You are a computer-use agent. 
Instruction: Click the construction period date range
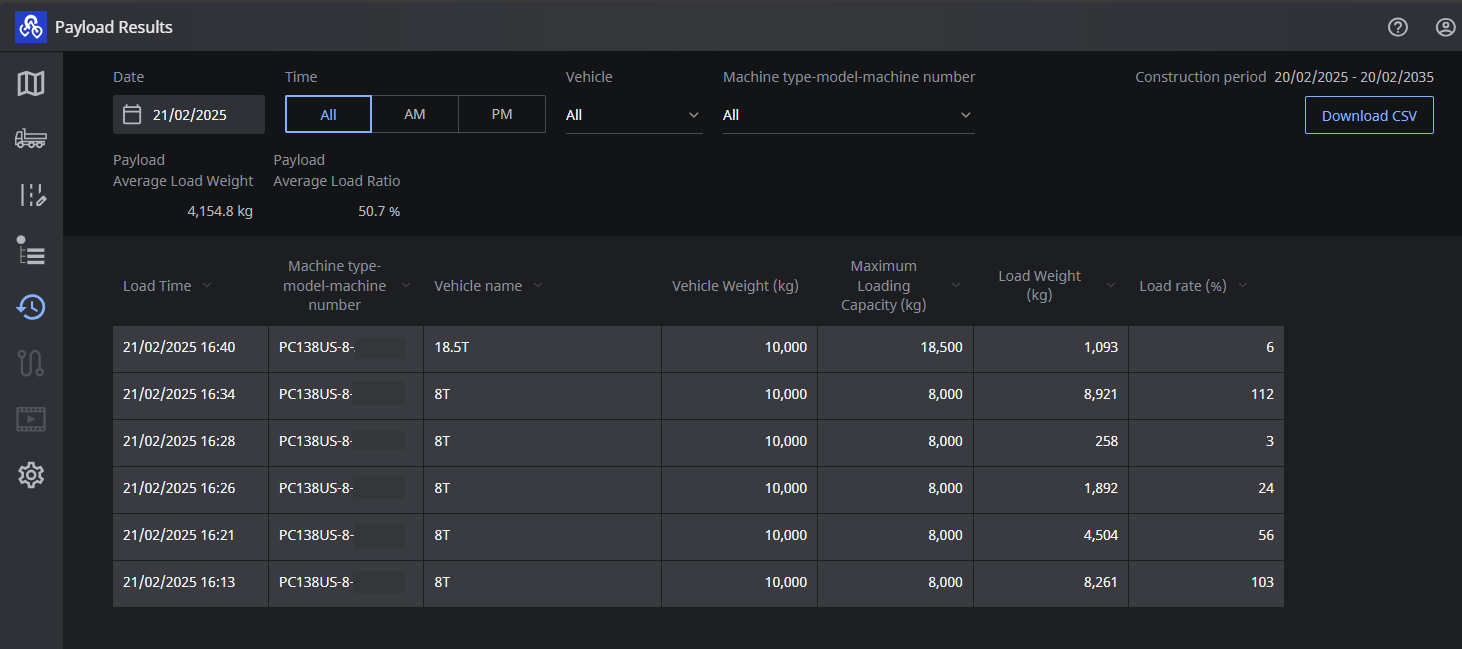pos(1354,77)
